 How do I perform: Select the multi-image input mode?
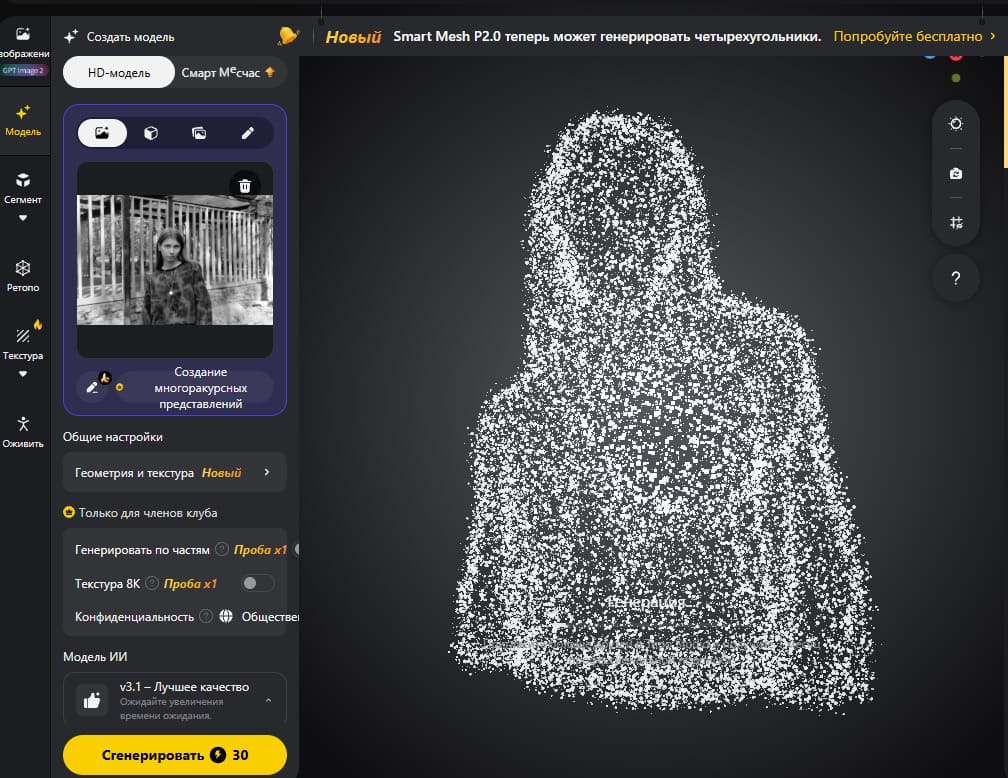[199, 133]
